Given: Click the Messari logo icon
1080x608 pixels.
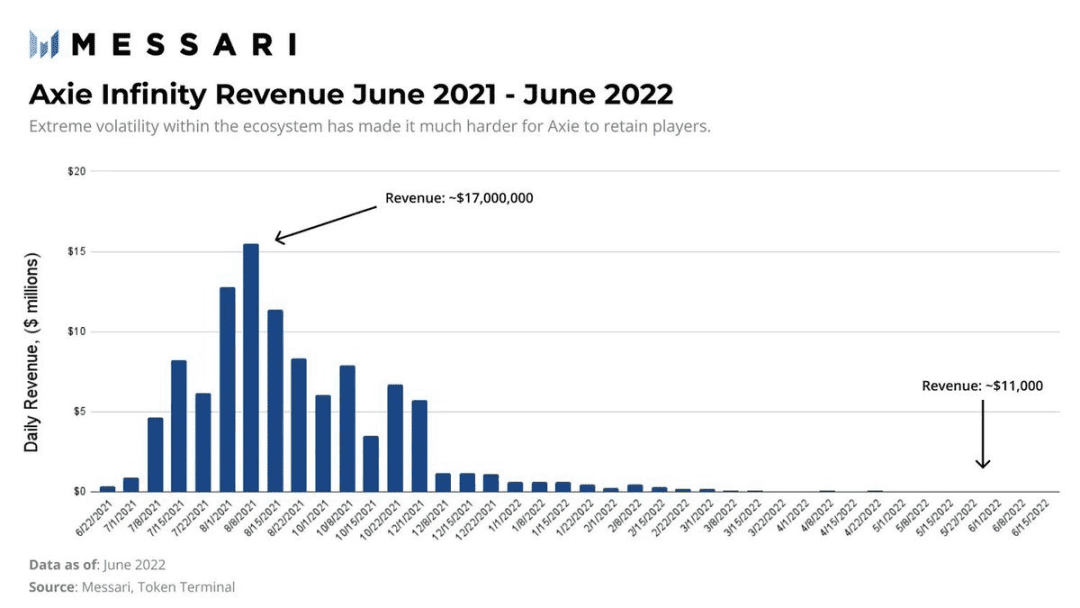Looking at the screenshot, I should click(44, 45).
